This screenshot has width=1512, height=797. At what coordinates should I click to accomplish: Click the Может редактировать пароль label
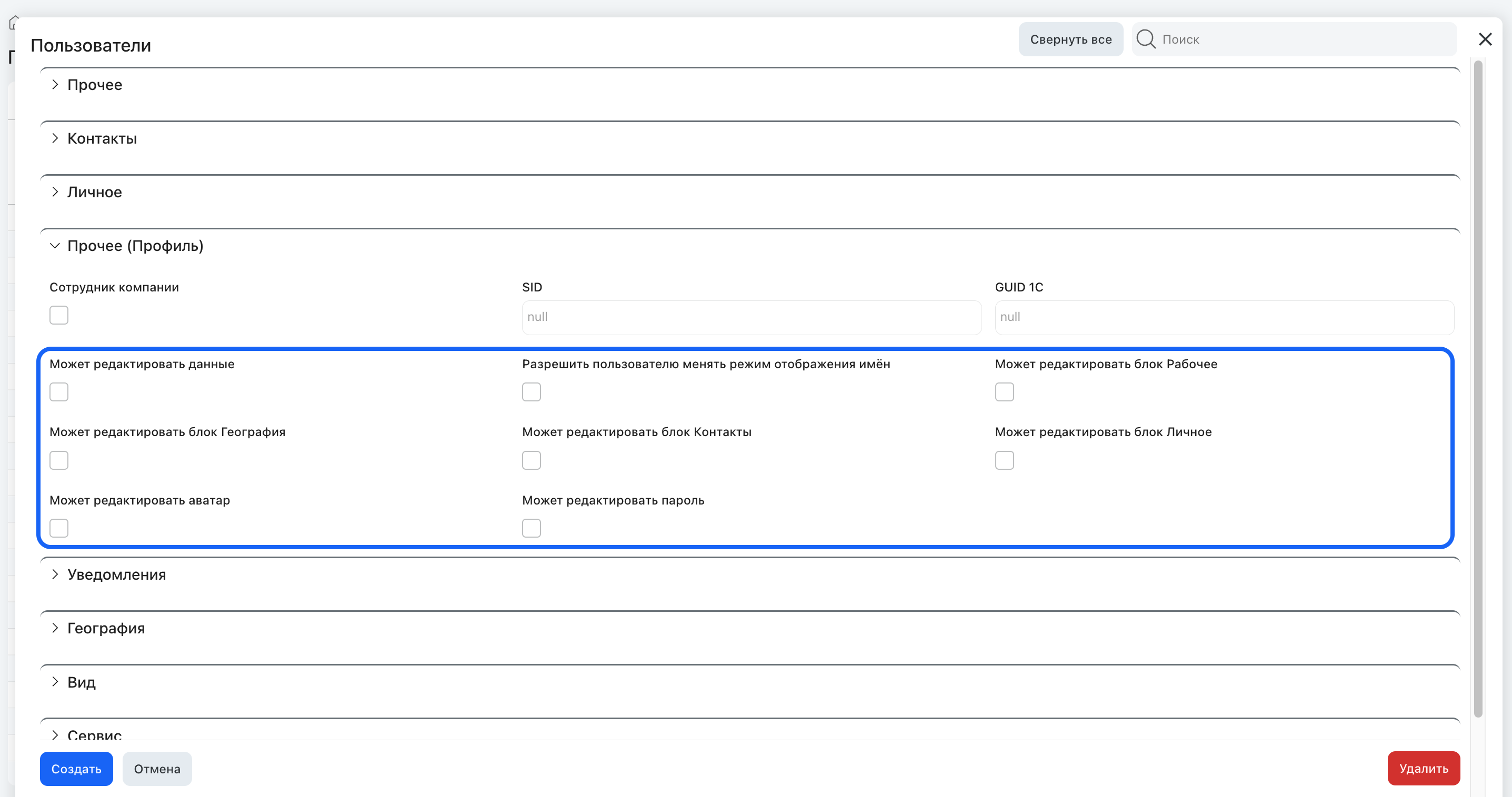click(613, 500)
